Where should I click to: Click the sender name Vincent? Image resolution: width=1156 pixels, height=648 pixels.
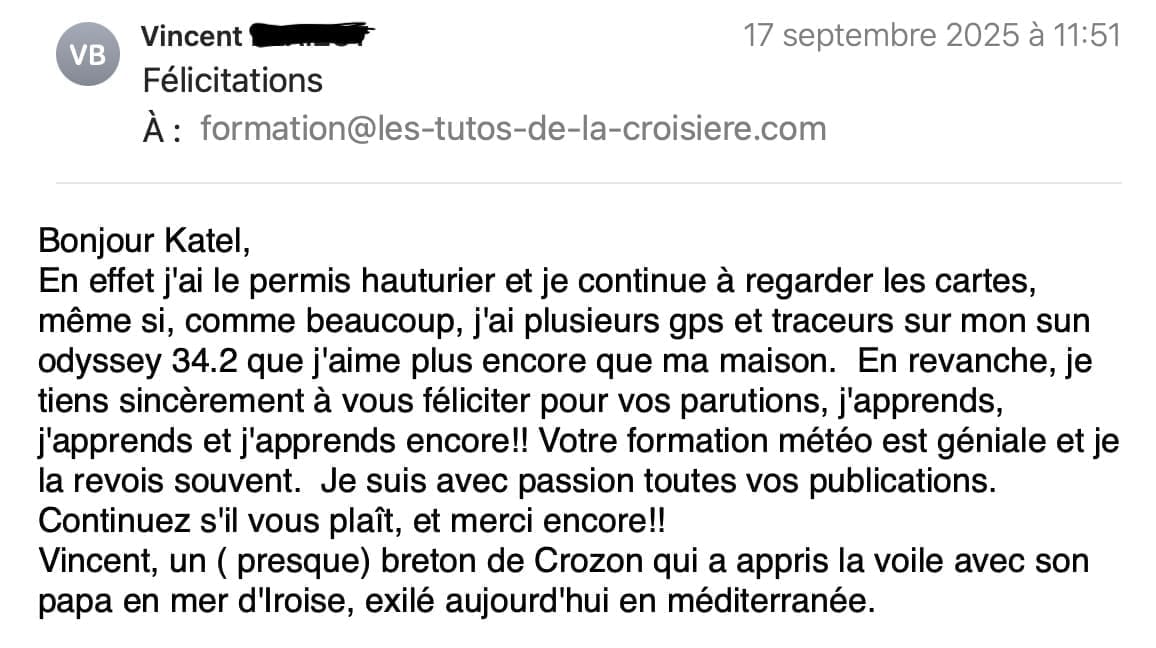pyautogui.click(x=191, y=37)
